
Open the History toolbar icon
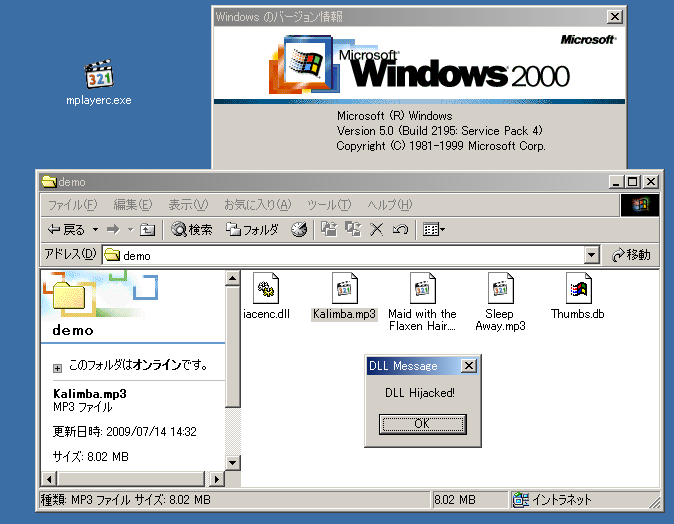click(x=299, y=230)
